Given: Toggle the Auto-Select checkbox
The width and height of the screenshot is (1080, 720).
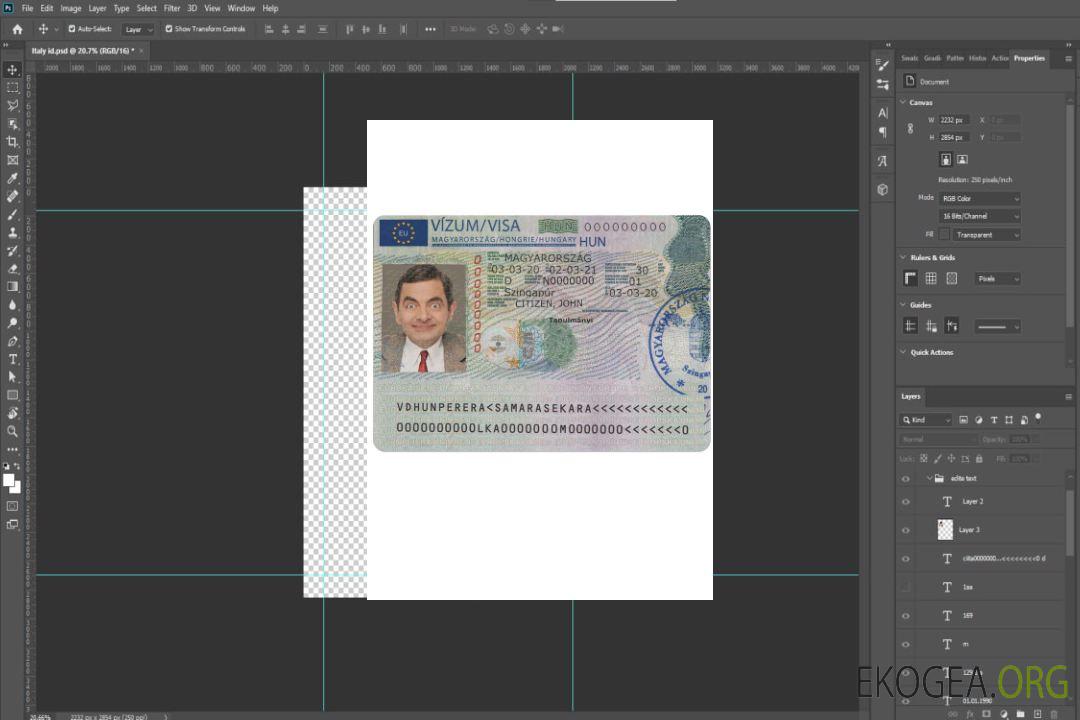Looking at the screenshot, I should [72, 29].
